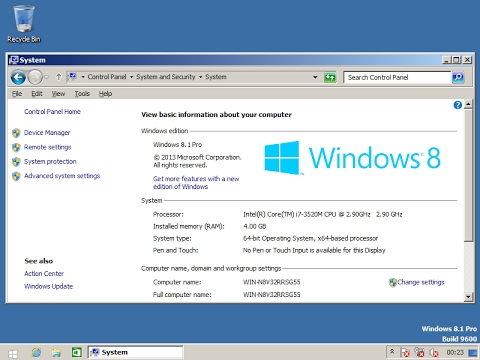Click the Forward navigation arrow
Viewport: 480px width, 360px height.
[x=35, y=77]
